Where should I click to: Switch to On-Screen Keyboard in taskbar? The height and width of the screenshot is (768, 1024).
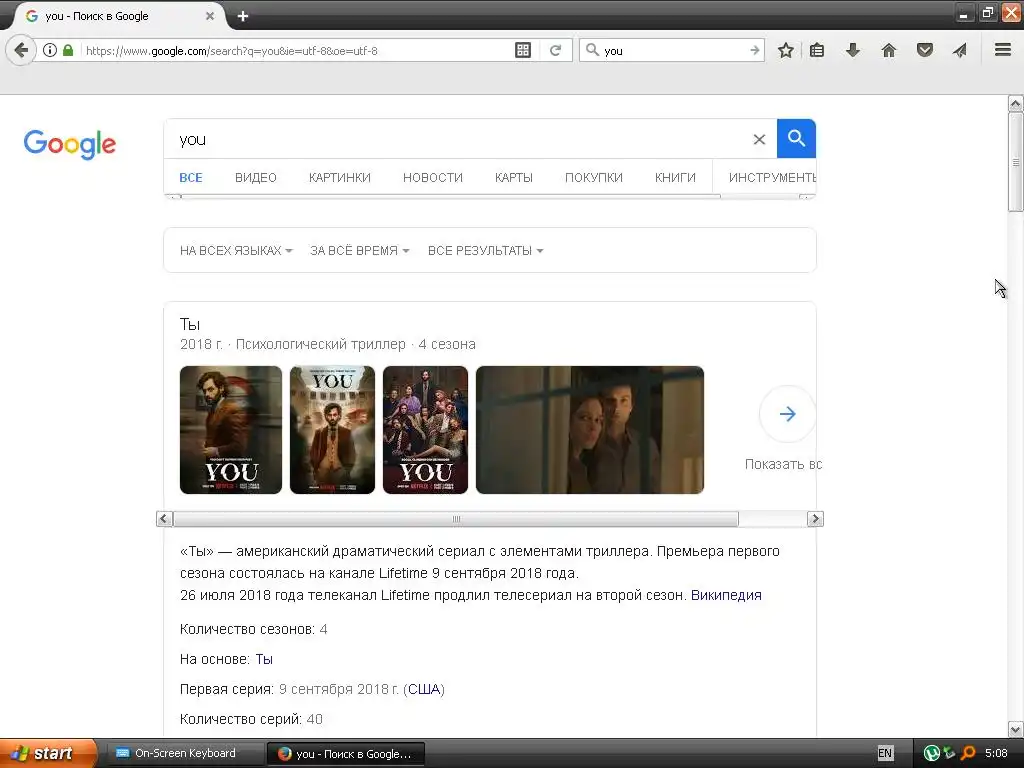coord(185,753)
